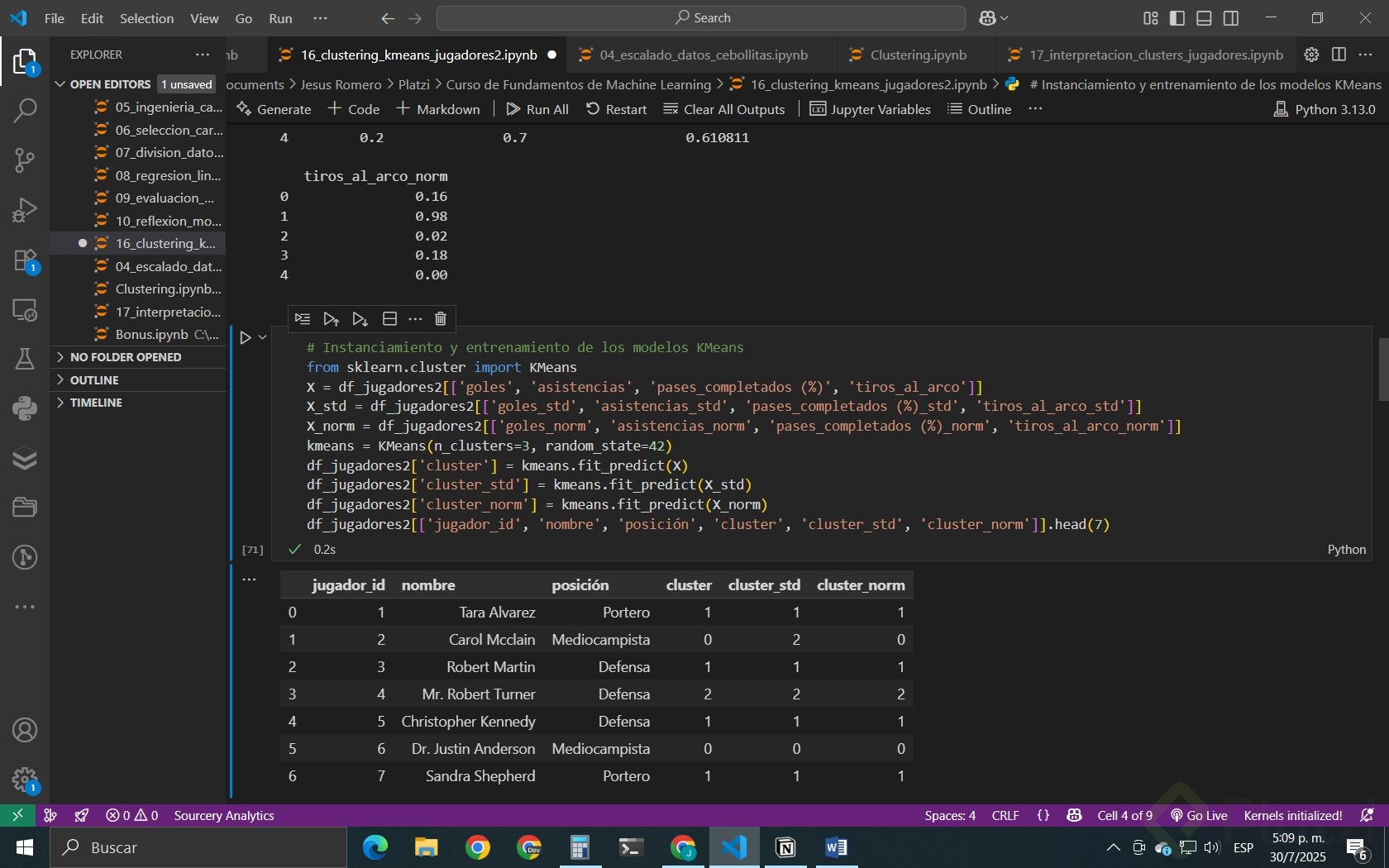Image resolution: width=1389 pixels, height=868 pixels.
Task: Switch to the Clustering.ipynb tab
Action: [x=918, y=55]
